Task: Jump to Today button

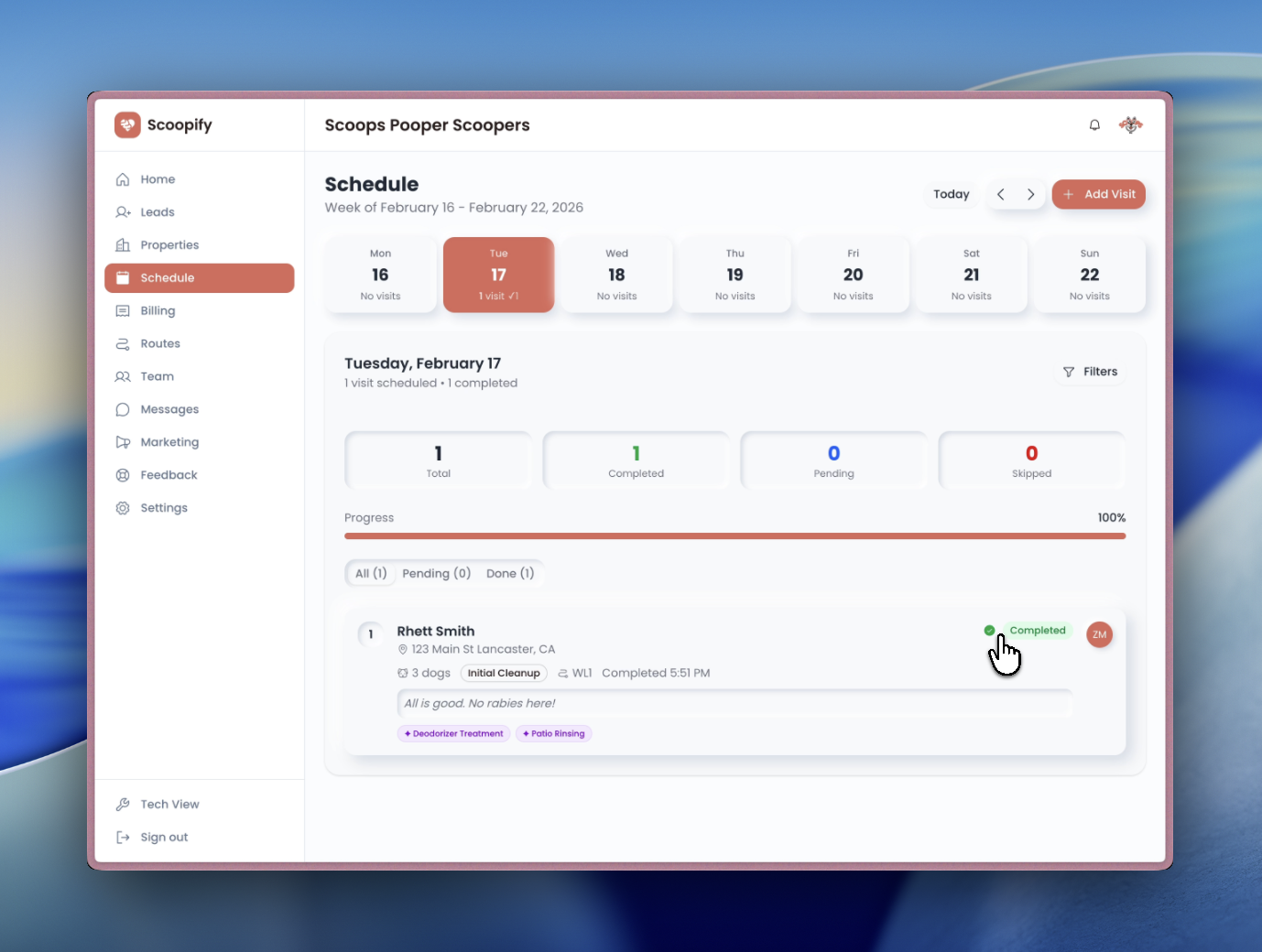Action: [x=951, y=194]
